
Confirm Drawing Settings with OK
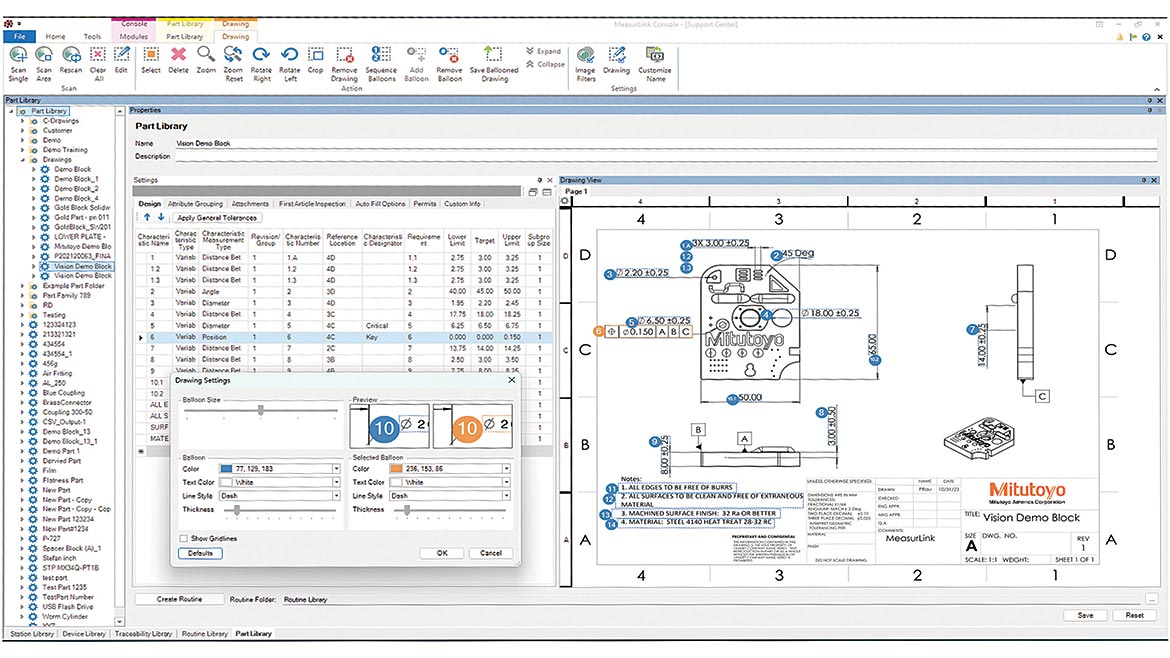(442, 553)
